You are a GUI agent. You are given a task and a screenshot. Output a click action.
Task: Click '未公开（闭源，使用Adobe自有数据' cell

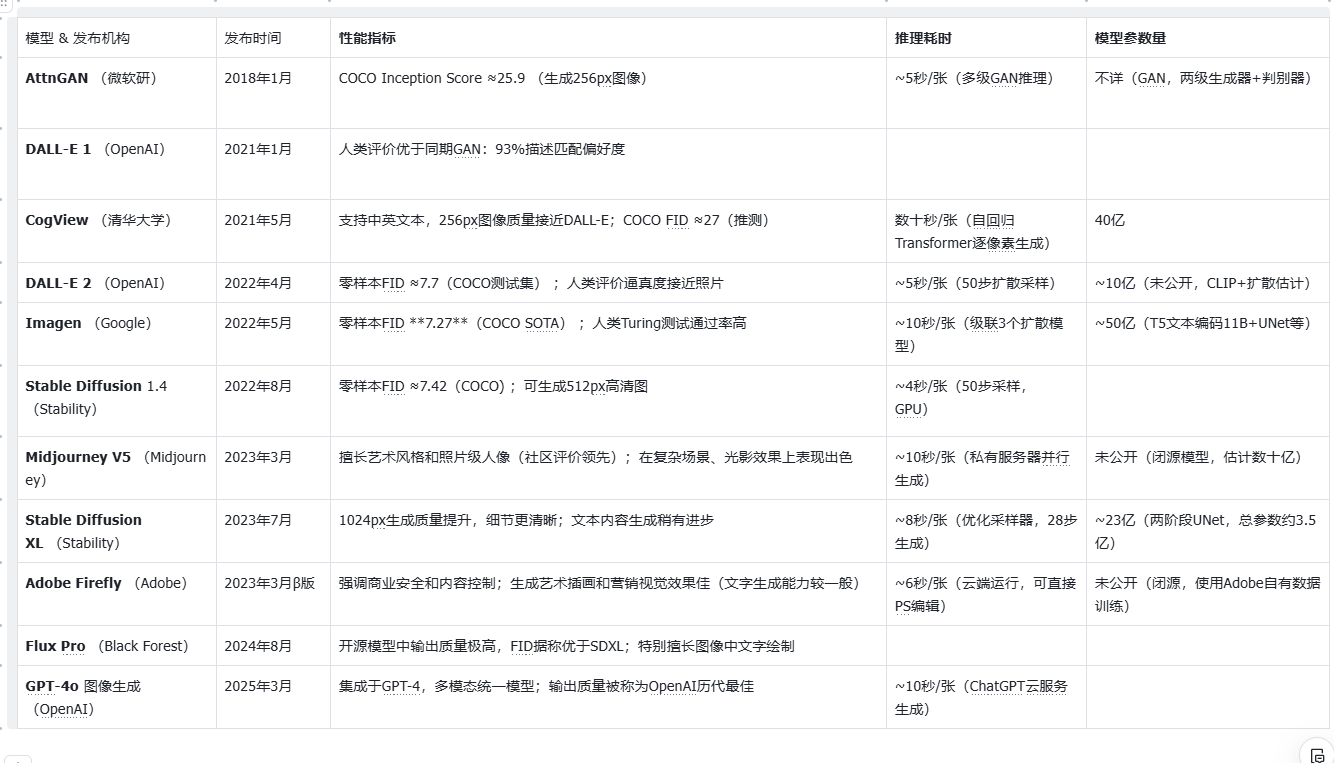(x=1208, y=594)
